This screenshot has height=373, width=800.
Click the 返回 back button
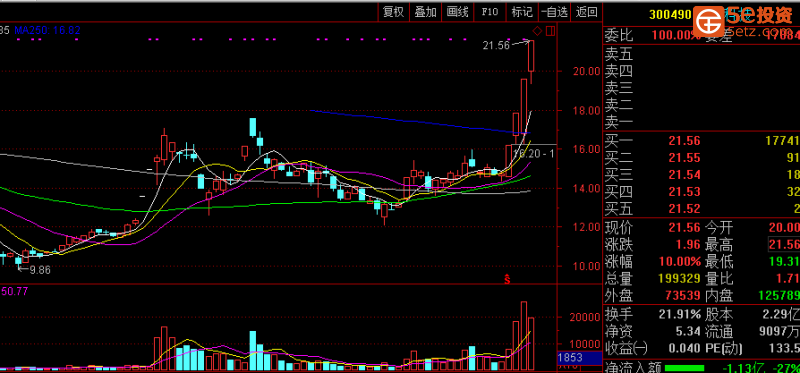(586, 12)
